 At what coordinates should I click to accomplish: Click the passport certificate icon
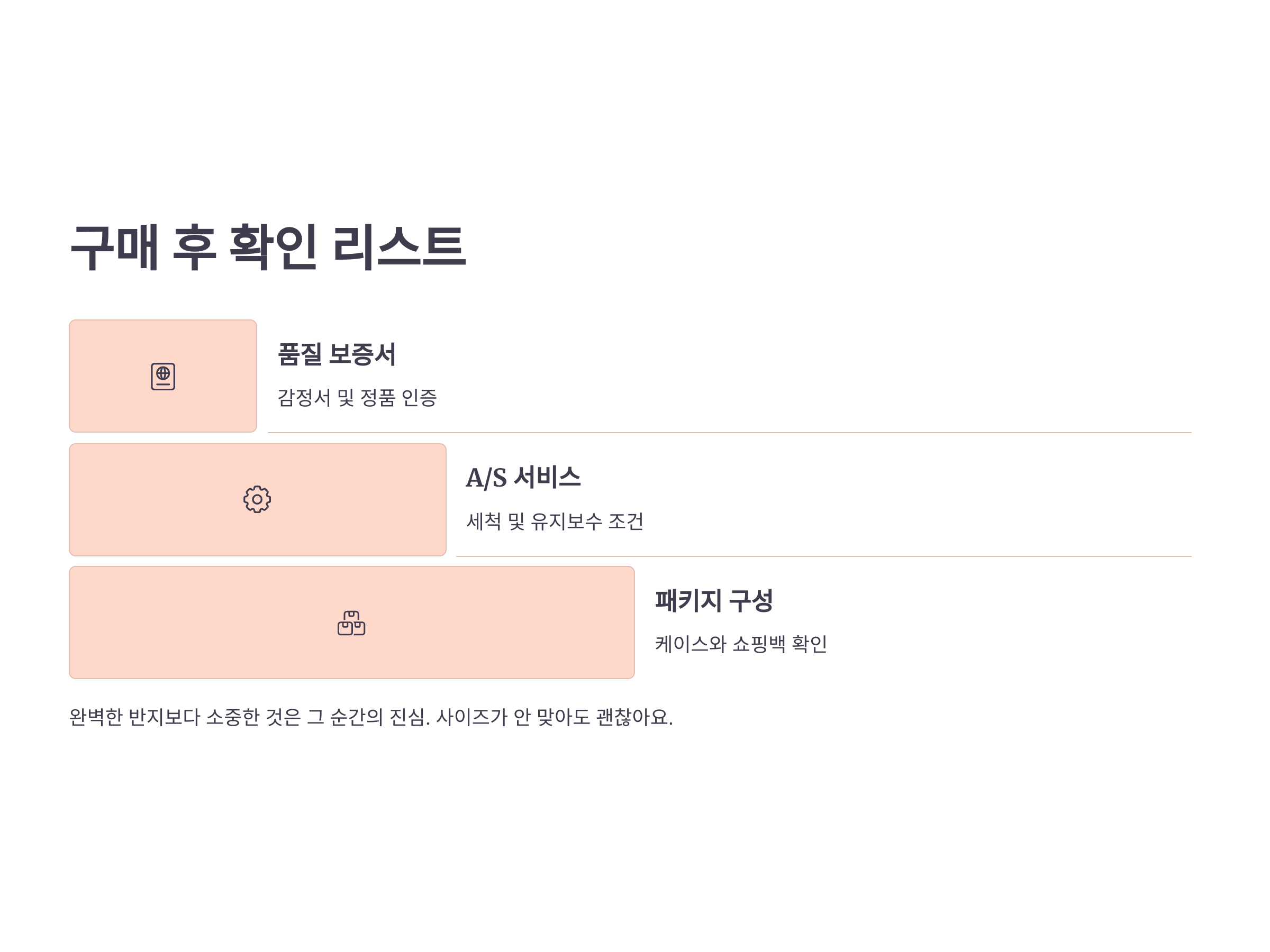(x=163, y=377)
